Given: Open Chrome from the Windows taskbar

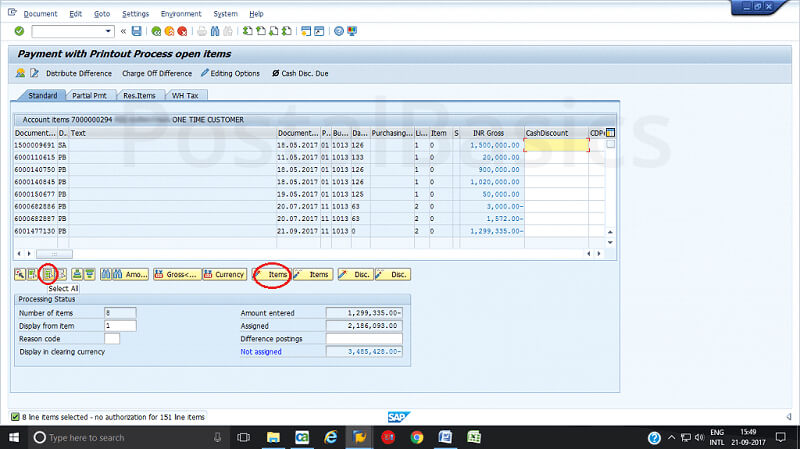Looking at the screenshot, I should tap(417, 437).
